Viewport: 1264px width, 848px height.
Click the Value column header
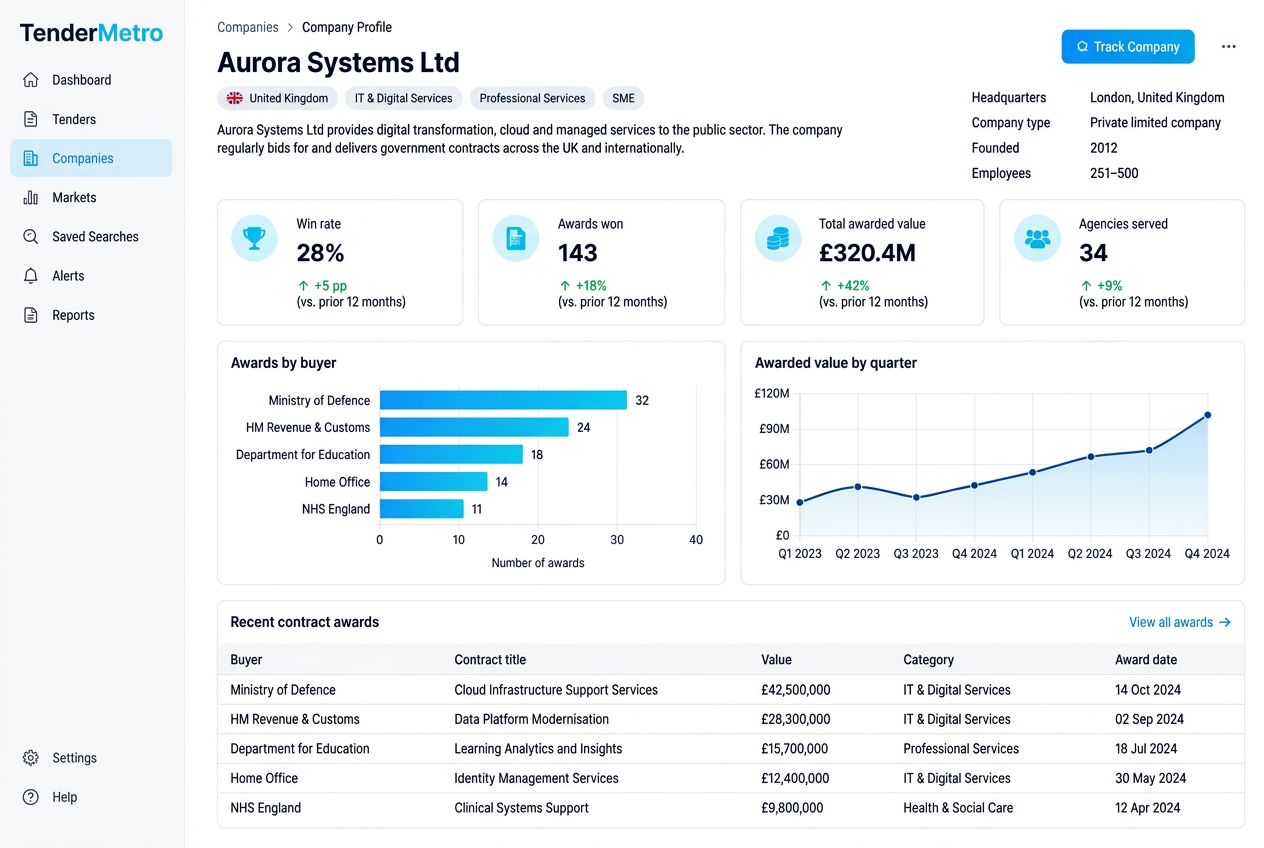(x=776, y=660)
